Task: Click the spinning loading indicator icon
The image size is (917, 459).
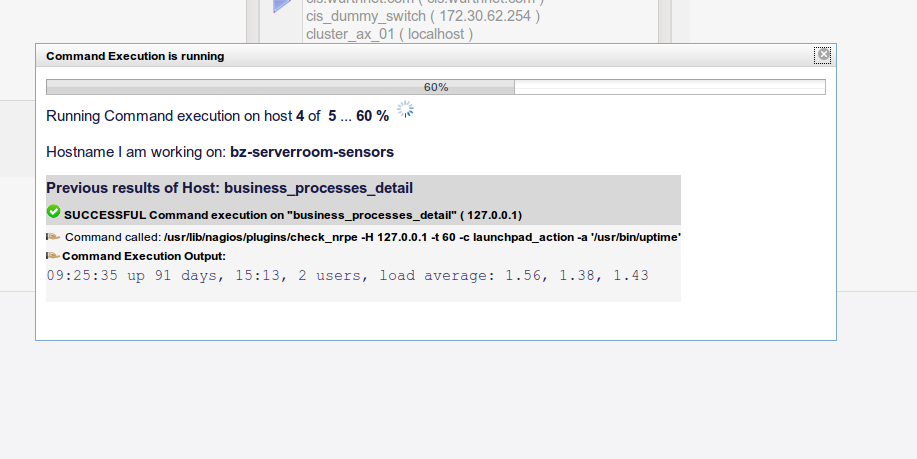Action: click(x=405, y=109)
